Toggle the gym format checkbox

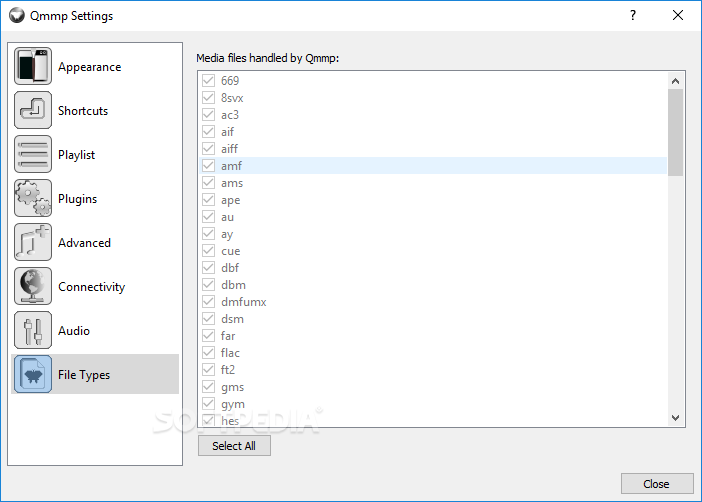pos(208,404)
